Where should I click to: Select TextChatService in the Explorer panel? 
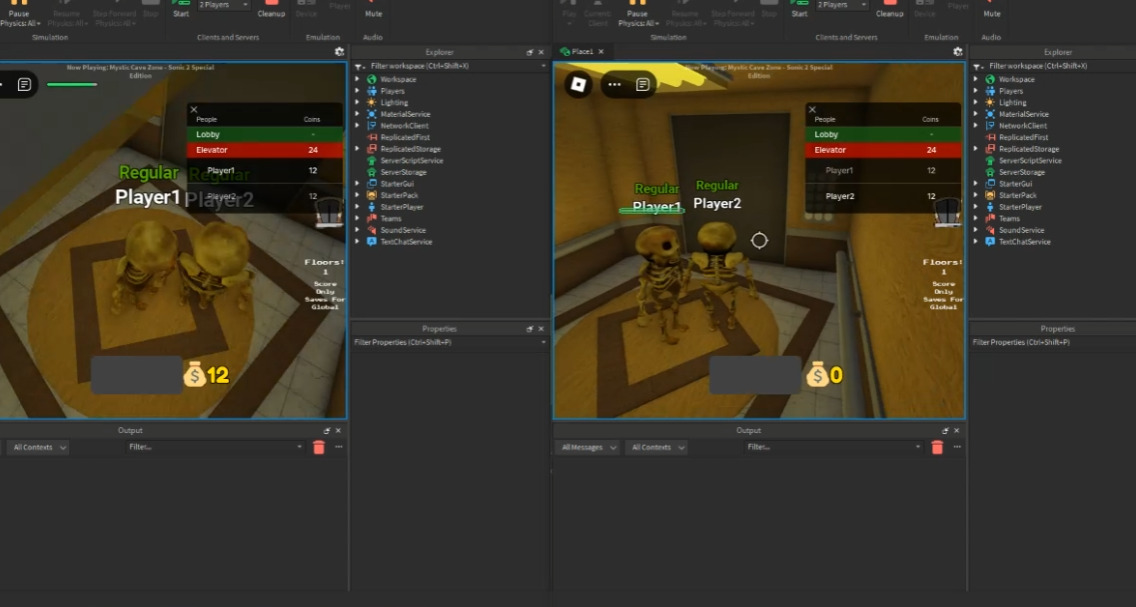pyautogui.click(x=408, y=241)
